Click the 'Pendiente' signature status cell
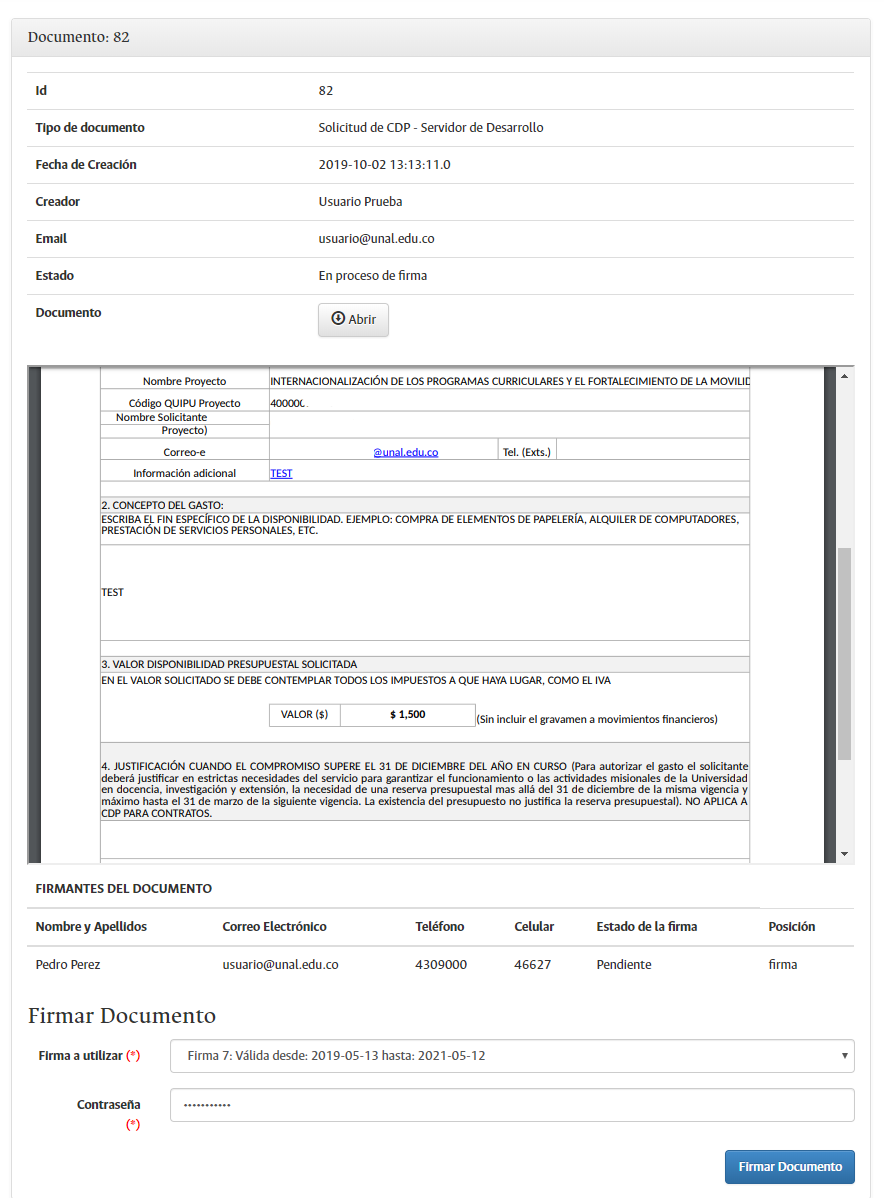Image resolution: width=884 pixels, height=1198 pixels. pyautogui.click(x=623, y=965)
